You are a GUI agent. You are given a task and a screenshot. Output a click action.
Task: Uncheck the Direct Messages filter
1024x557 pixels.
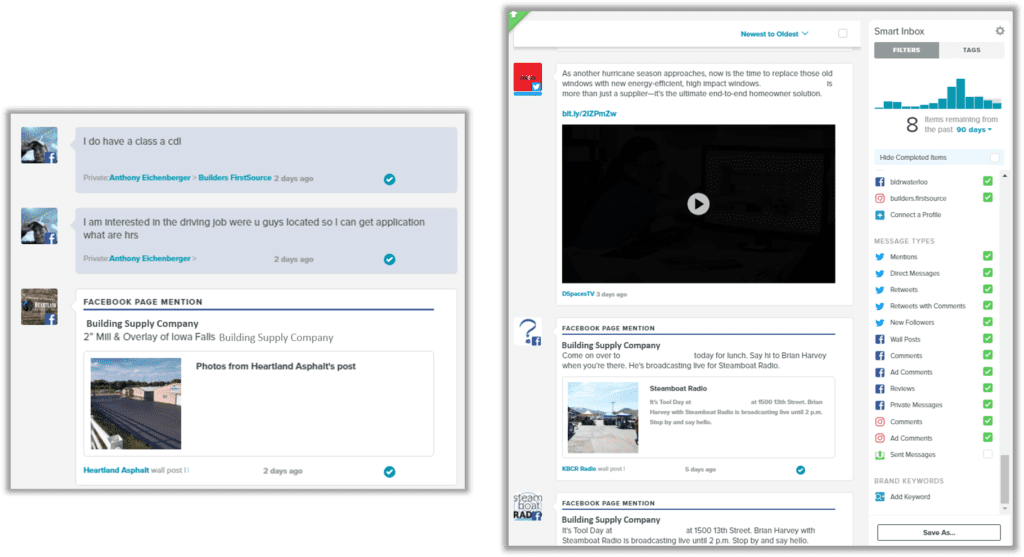pos(987,272)
